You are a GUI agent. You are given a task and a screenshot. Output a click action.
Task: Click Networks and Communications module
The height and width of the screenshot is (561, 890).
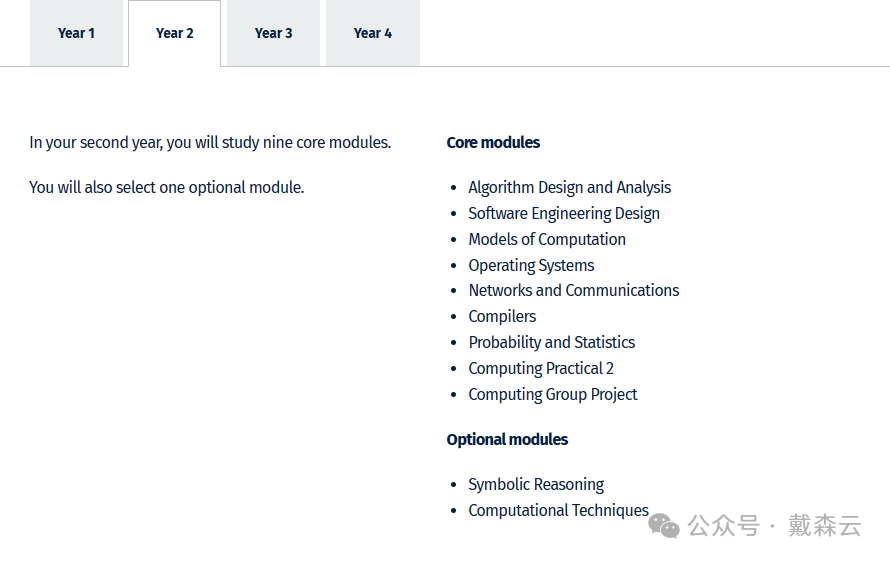tap(573, 290)
